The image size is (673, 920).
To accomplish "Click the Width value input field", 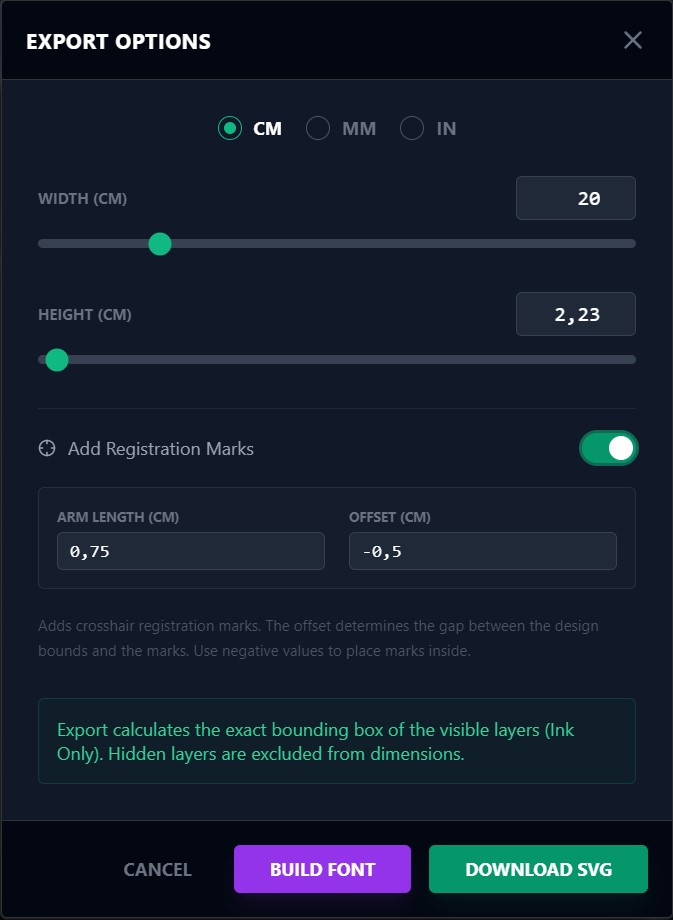I will (x=575, y=198).
